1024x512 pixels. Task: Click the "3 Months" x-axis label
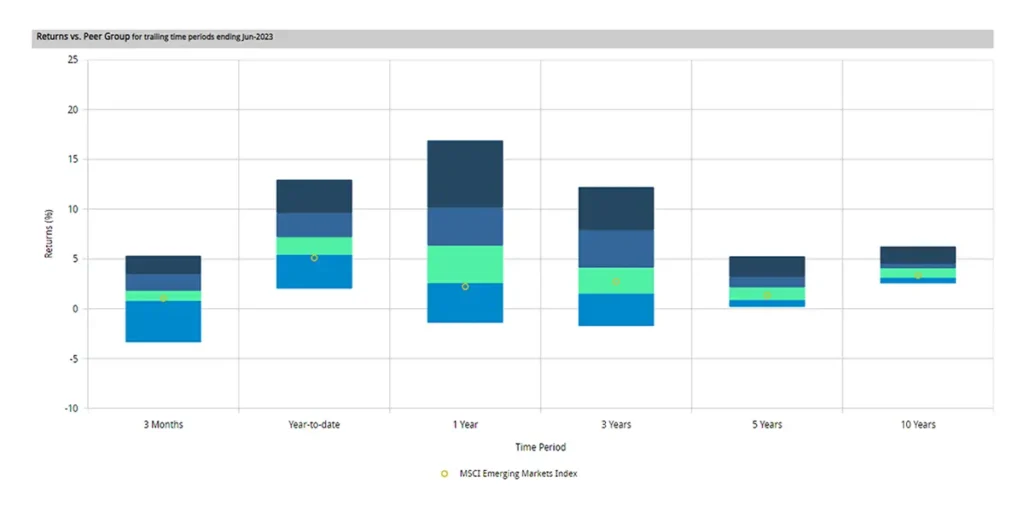pos(163,425)
